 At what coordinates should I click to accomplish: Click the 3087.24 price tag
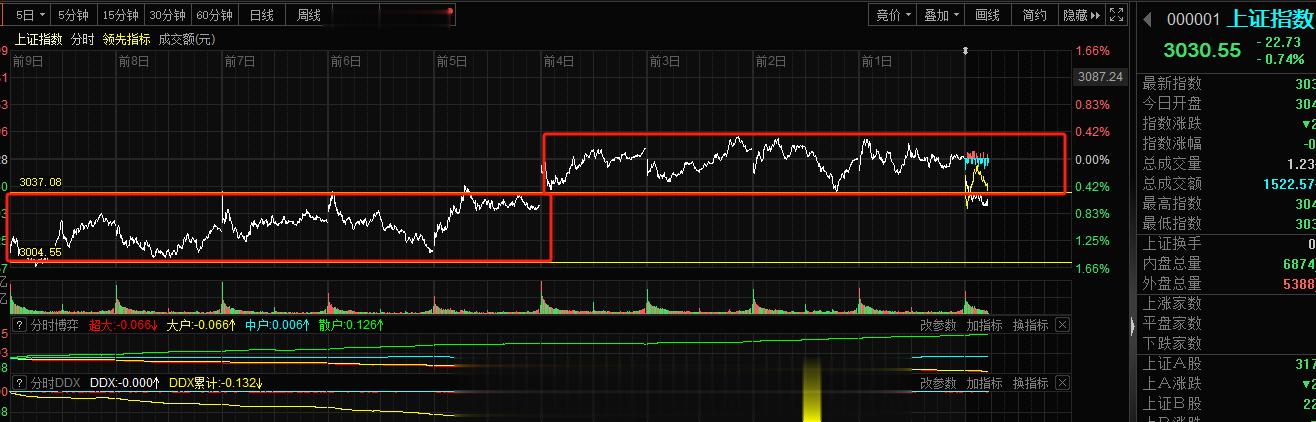tap(1100, 76)
